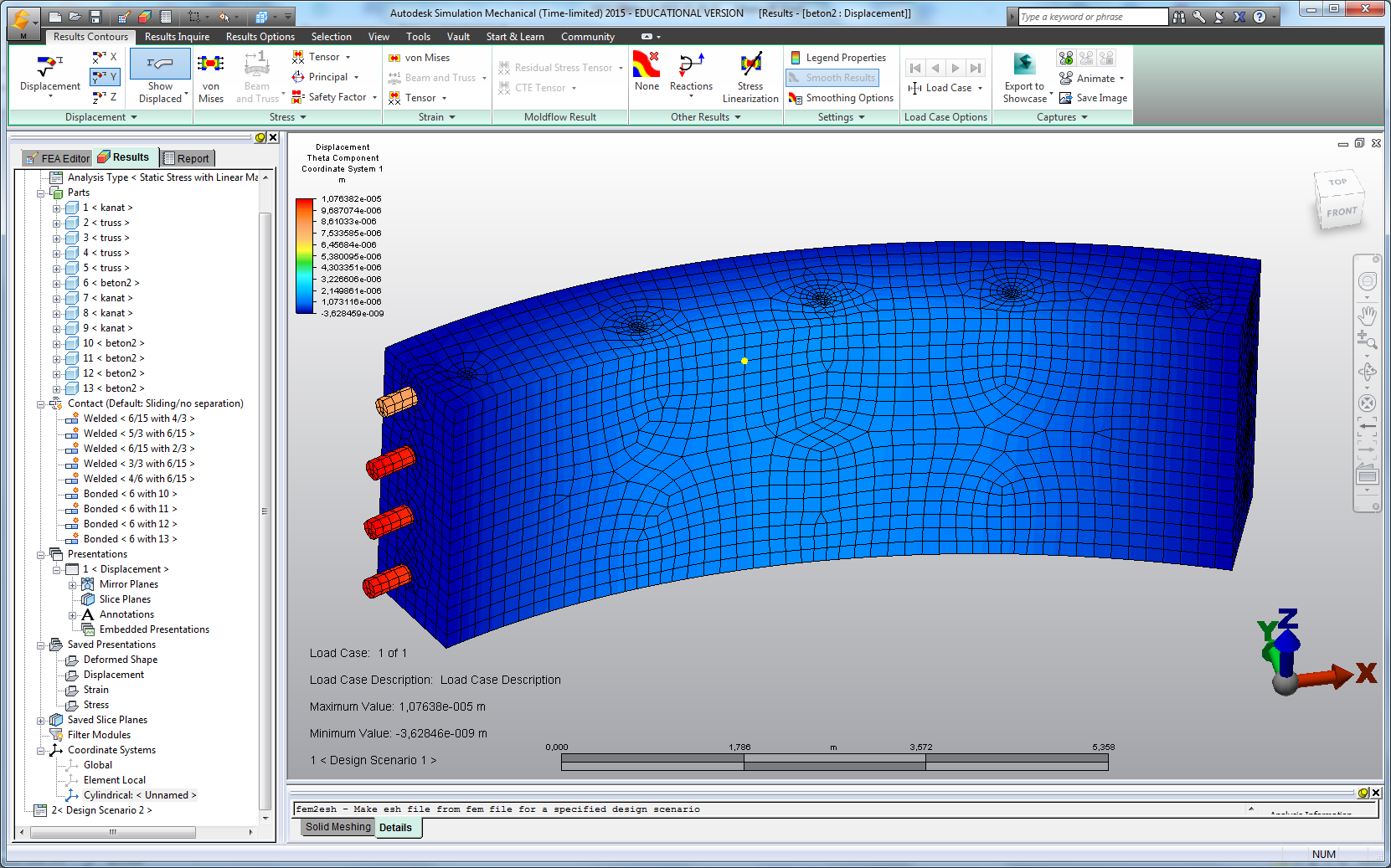The height and width of the screenshot is (868, 1391).
Task: Click the Smoothing Options button
Action: pos(842,98)
